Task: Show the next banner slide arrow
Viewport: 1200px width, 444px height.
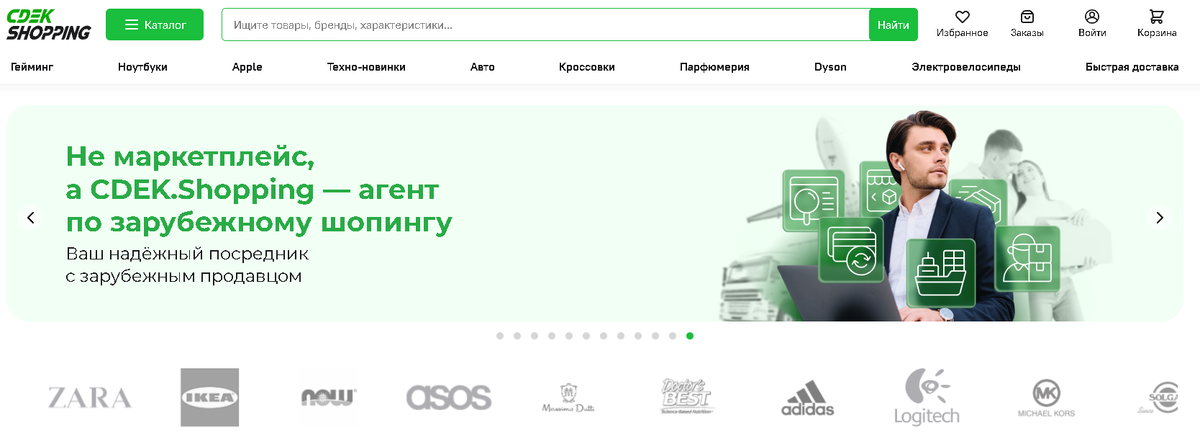Action: tap(1159, 217)
